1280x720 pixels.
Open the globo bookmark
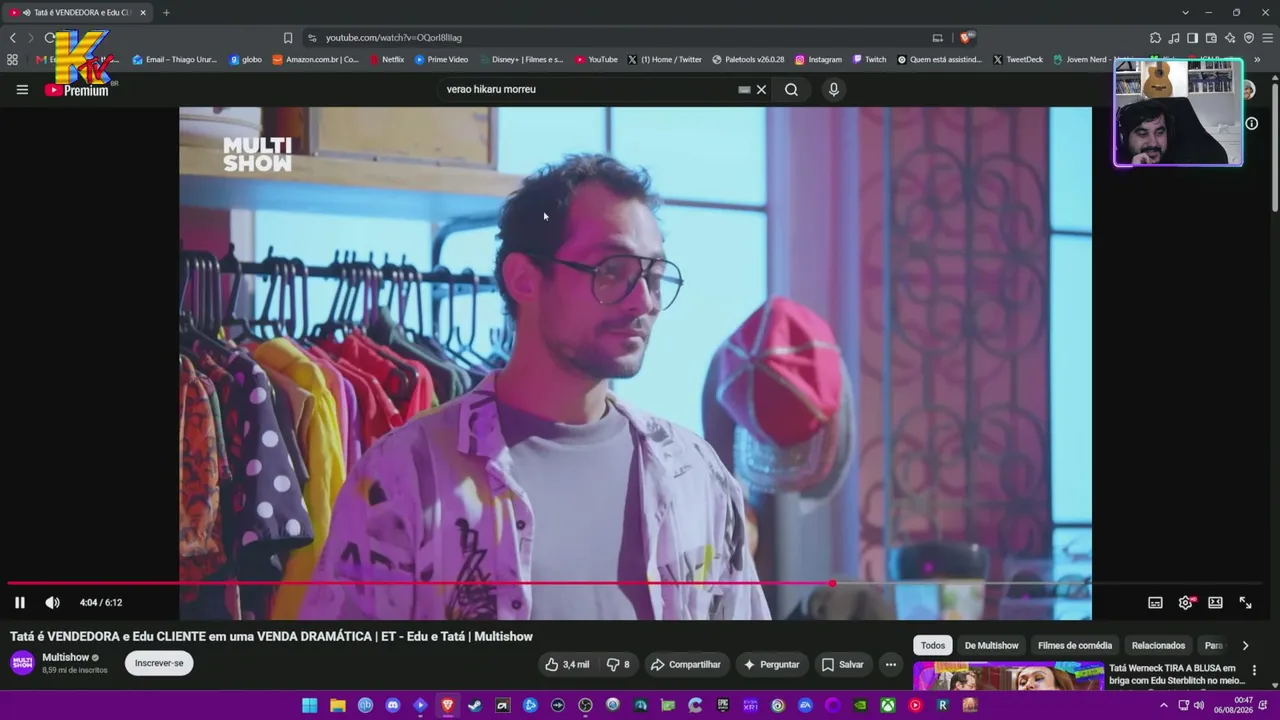pos(246,59)
